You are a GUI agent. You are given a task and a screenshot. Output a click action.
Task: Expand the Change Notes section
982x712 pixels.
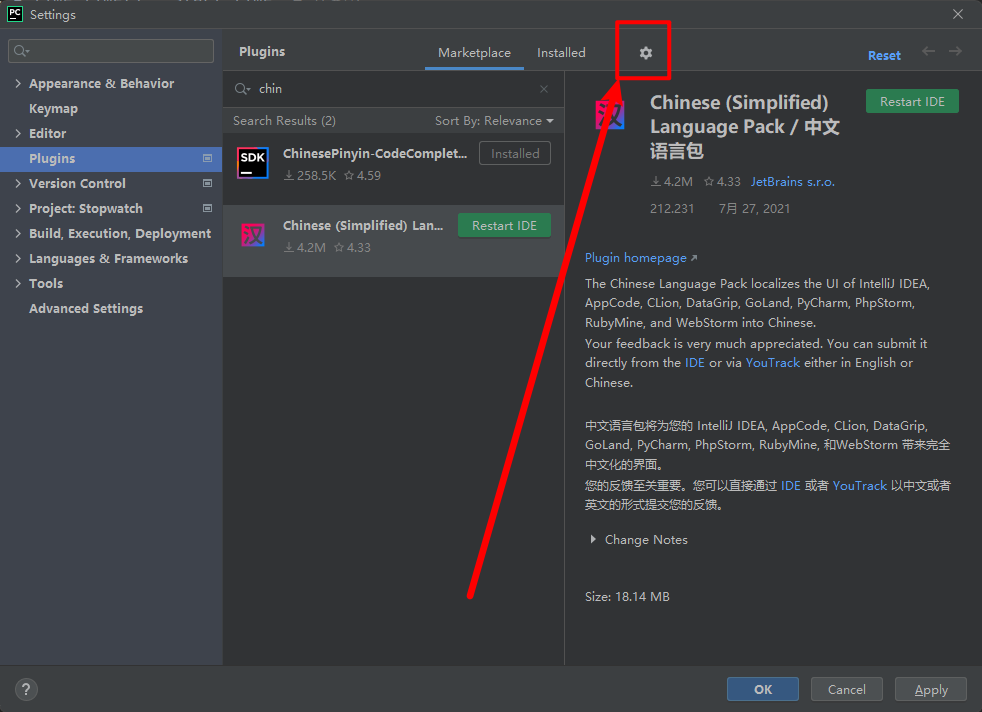pos(594,540)
